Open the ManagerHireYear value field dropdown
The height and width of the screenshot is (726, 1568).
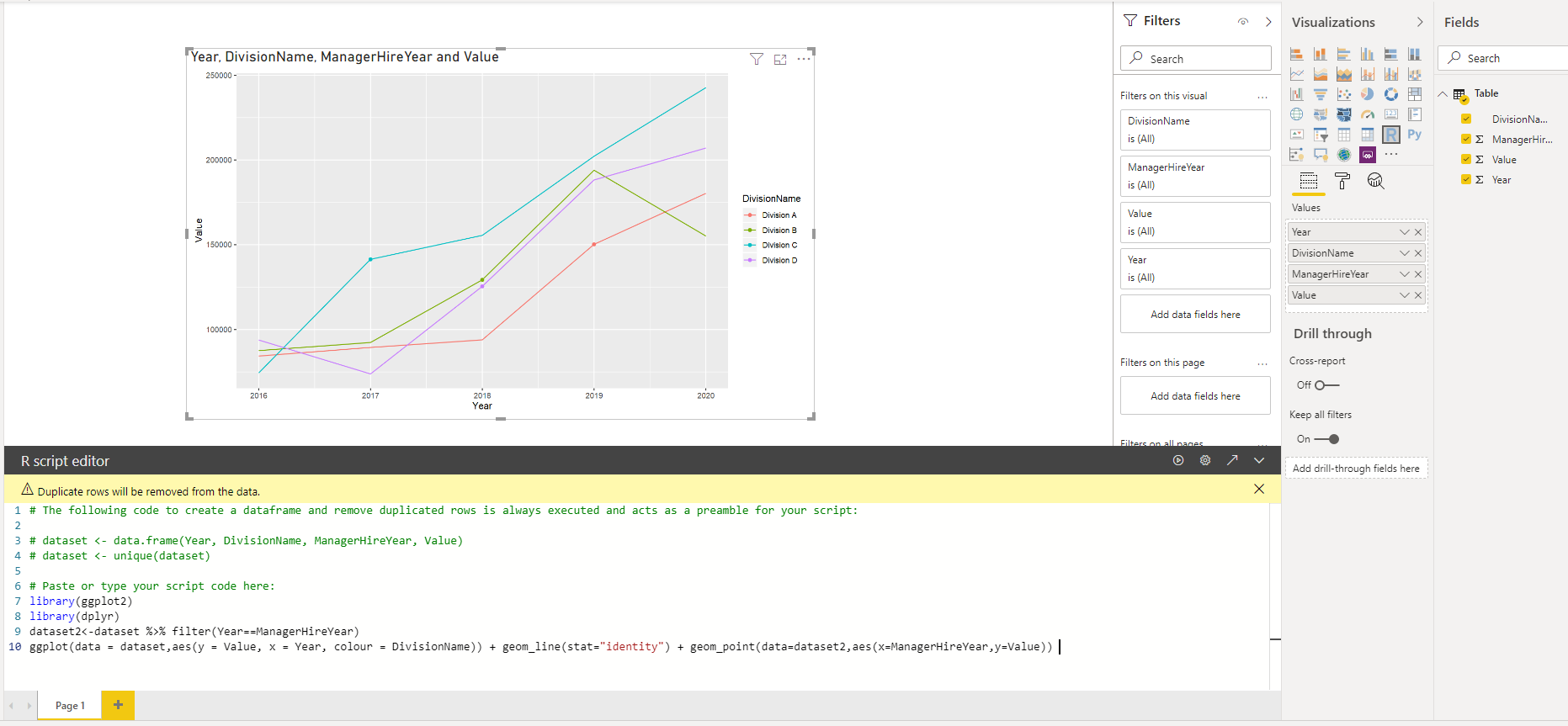[1404, 274]
